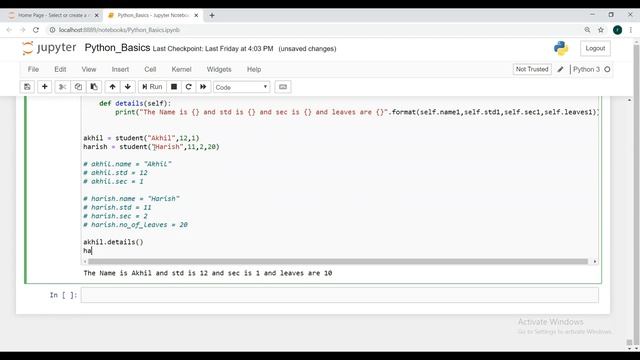Image resolution: width=640 pixels, height=360 pixels.
Task: Click the horizontal scrollbar left arrow
Action: coord(85,261)
